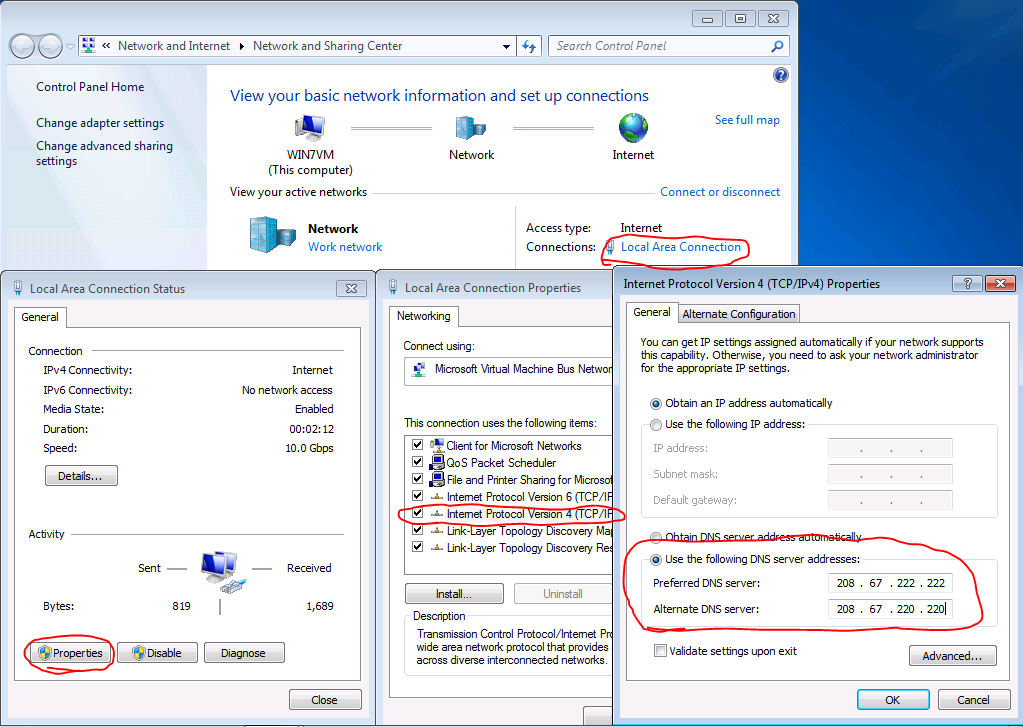Click the Back navigation arrow
The height and width of the screenshot is (727, 1023).
tap(22, 46)
